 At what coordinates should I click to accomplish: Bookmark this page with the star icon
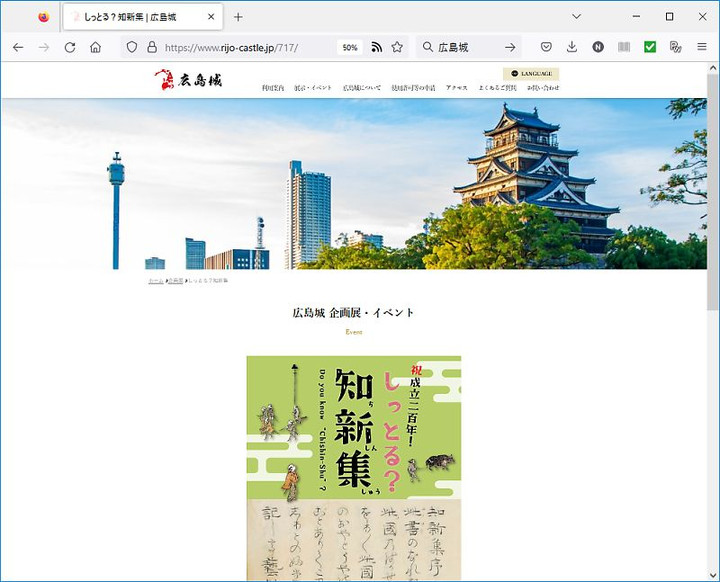point(397,47)
